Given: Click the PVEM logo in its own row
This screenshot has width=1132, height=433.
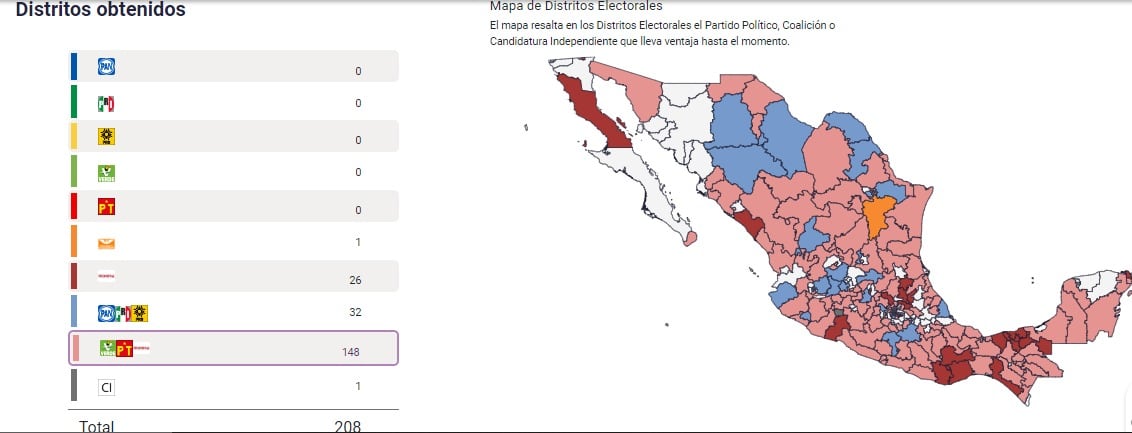Looking at the screenshot, I should click(106, 173).
